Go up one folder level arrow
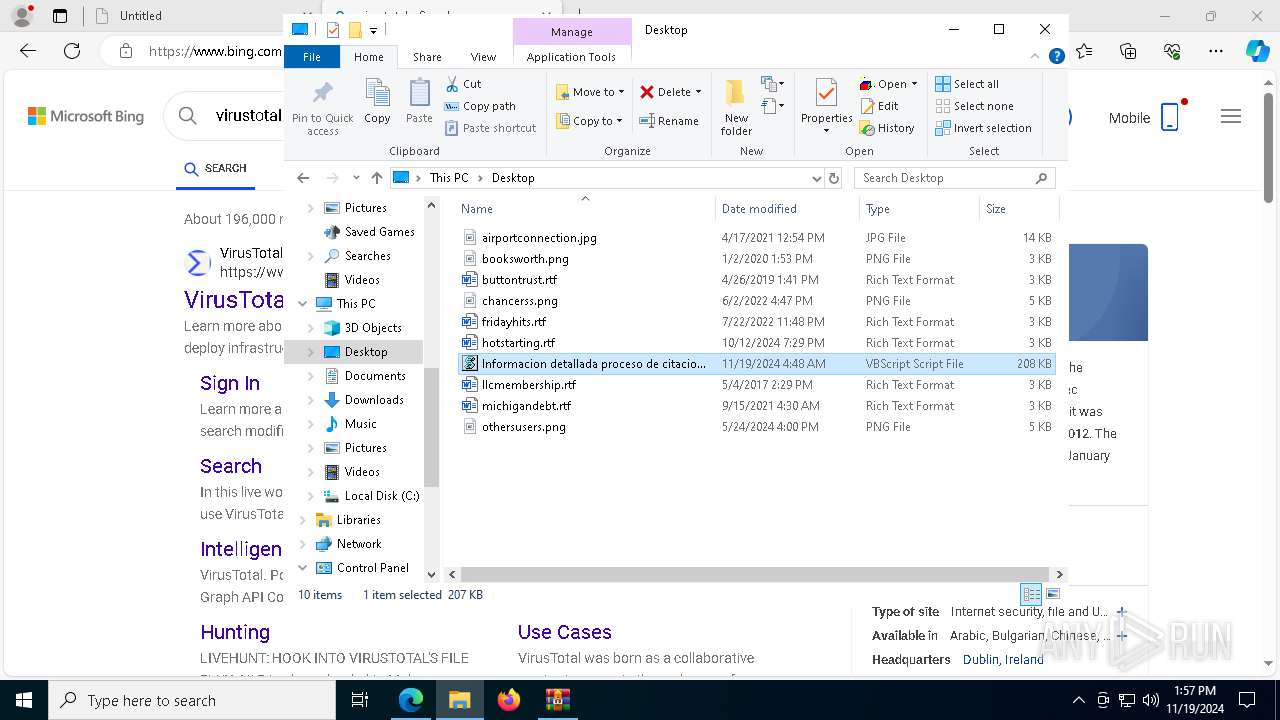Screen dimensions: 1280x720 pyautogui.click(x=376, y=178)
